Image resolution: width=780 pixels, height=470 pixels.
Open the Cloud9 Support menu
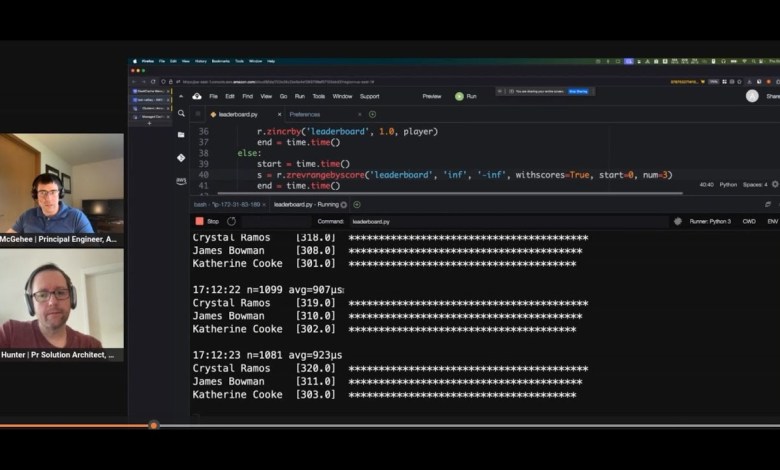click(x=369, y=96)
